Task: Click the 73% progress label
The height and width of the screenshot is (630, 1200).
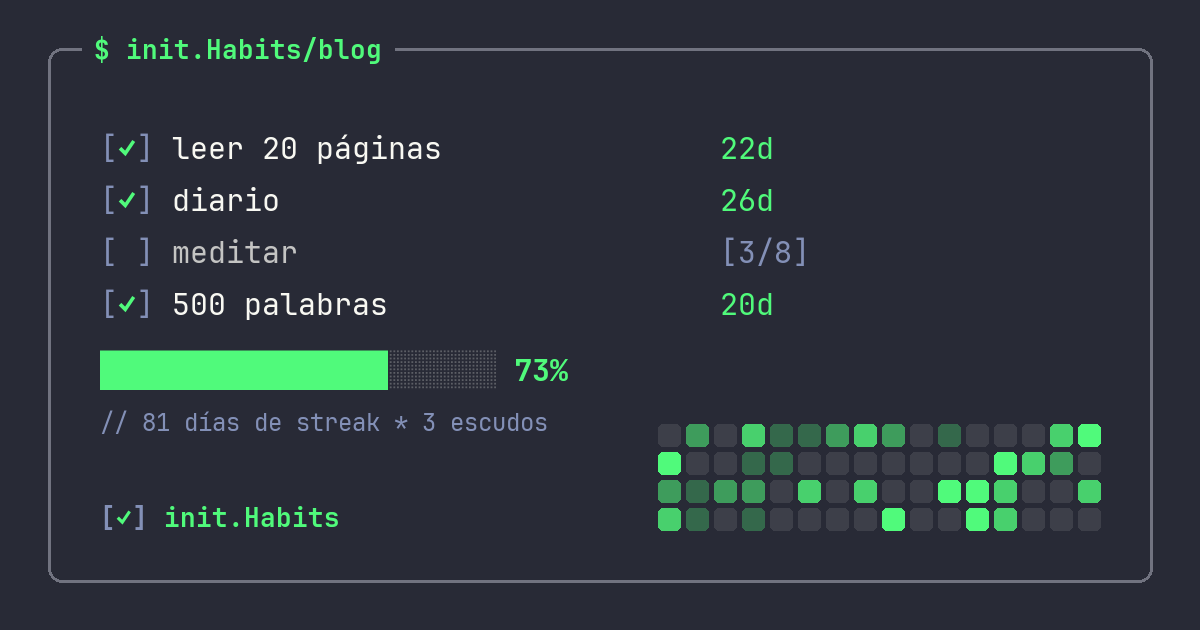Action: [541, 371]
